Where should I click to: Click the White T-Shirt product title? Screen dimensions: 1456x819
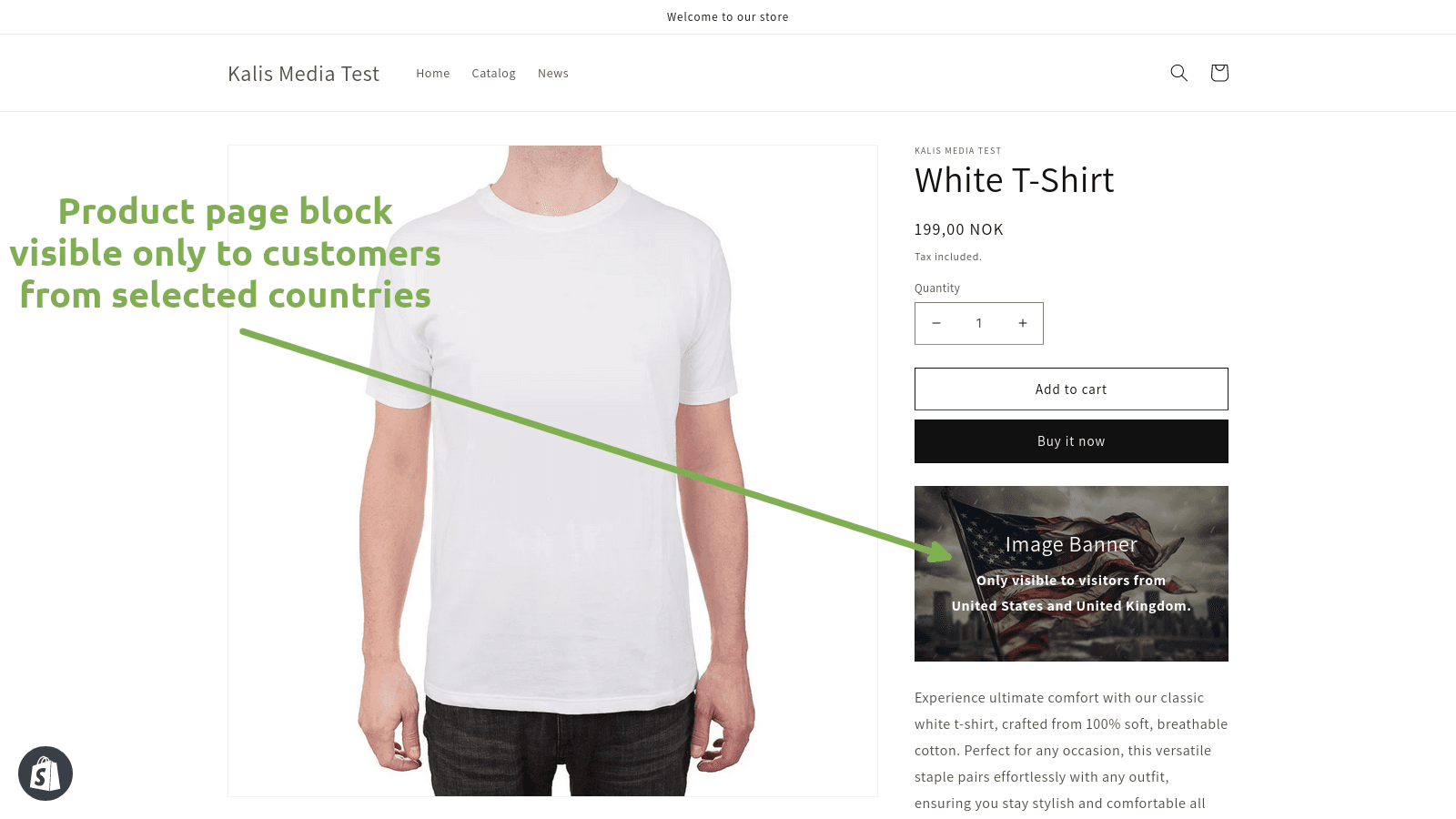coord(1014,180)
